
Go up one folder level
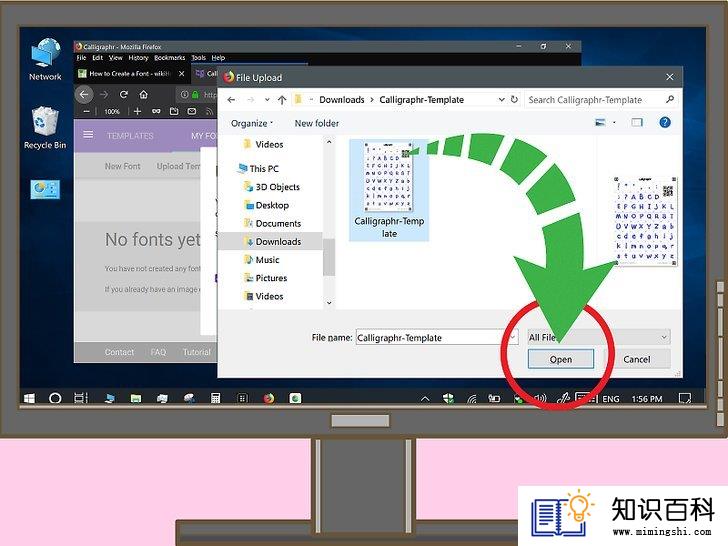282,100
